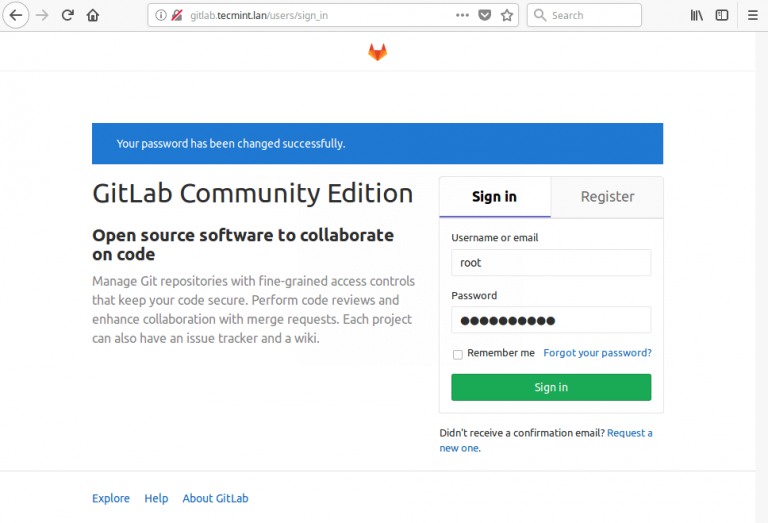Open the Explore footer link
Screen dimensions: 768x523
[111, 498]
